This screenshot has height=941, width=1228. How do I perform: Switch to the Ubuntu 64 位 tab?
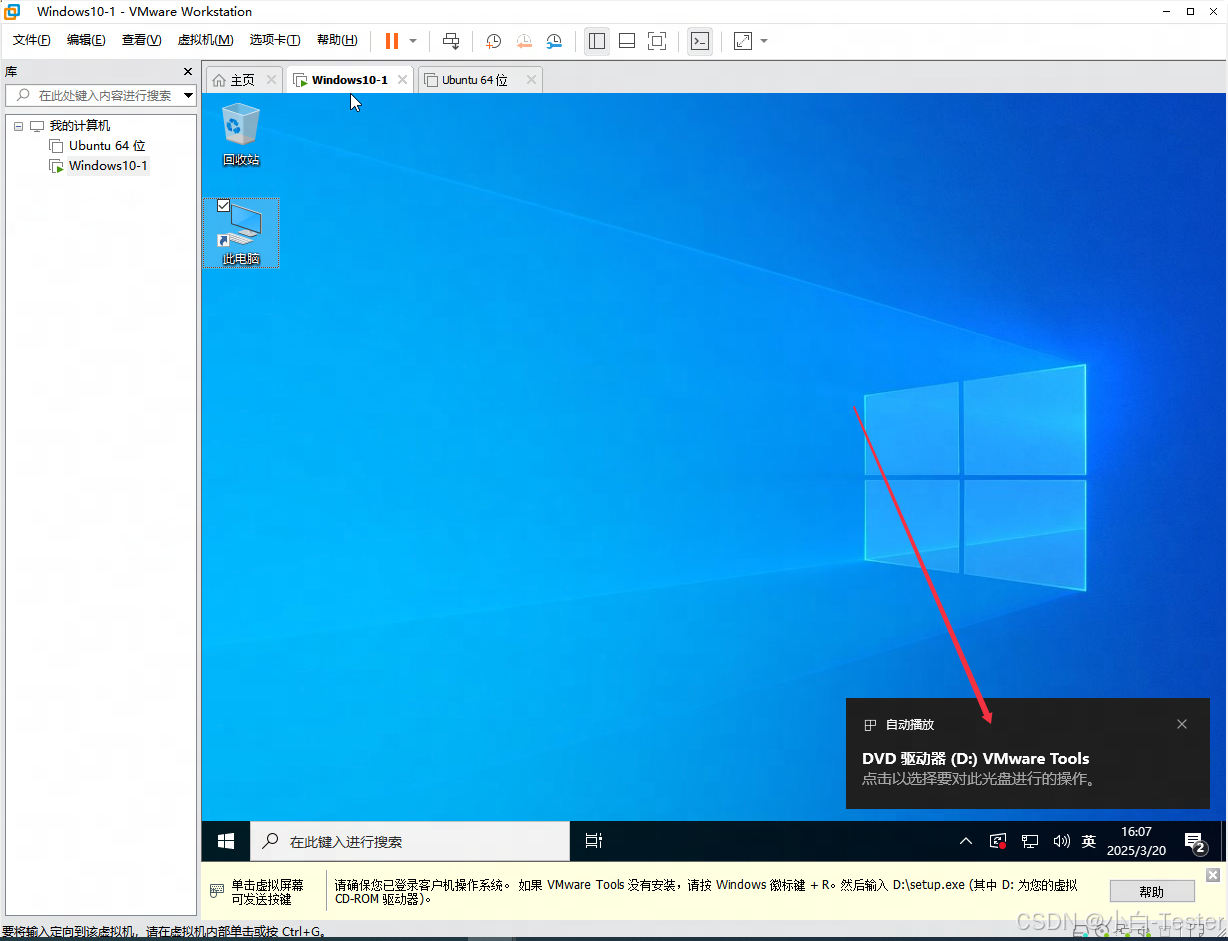(475, 80)
